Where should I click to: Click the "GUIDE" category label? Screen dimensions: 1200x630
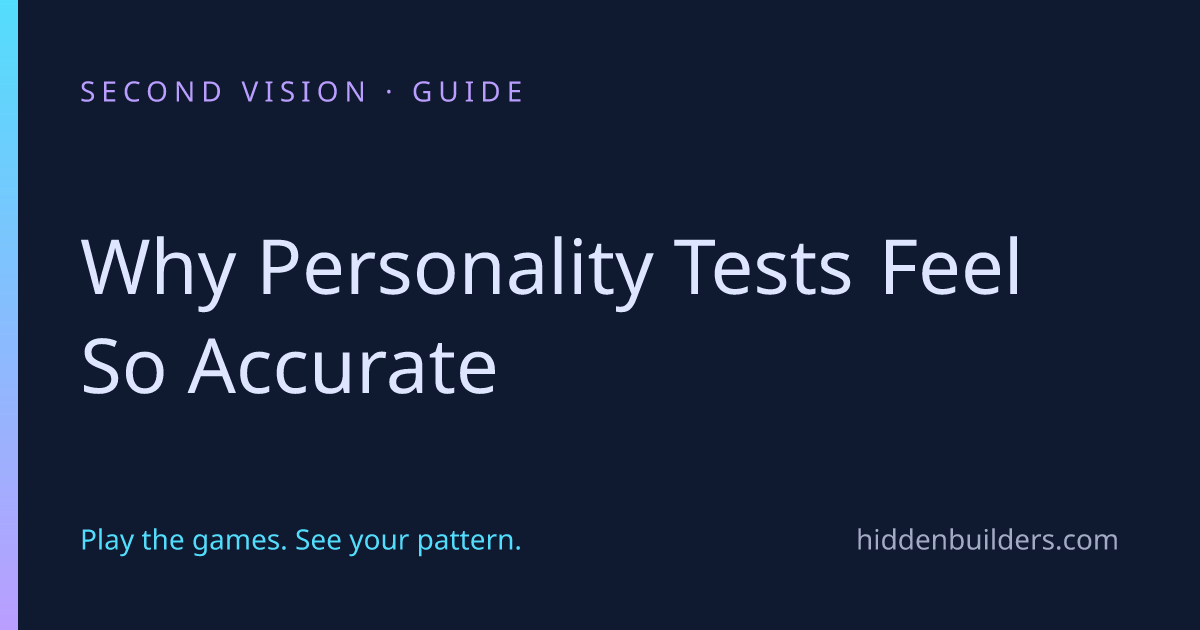(468, 92)
